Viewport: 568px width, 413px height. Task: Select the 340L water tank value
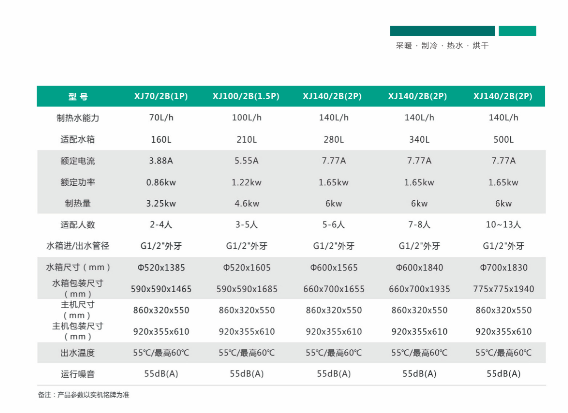coord(419,139)
